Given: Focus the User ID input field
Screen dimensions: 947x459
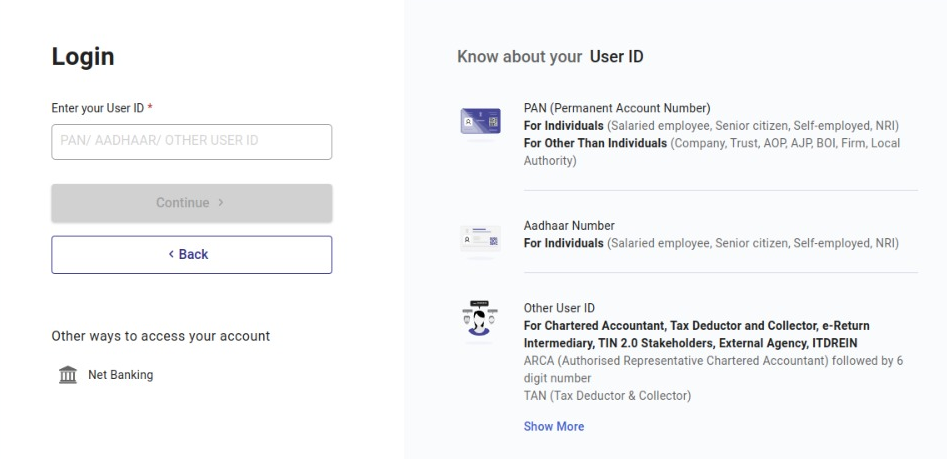Looking at the screenshot, I should [191, 142].
